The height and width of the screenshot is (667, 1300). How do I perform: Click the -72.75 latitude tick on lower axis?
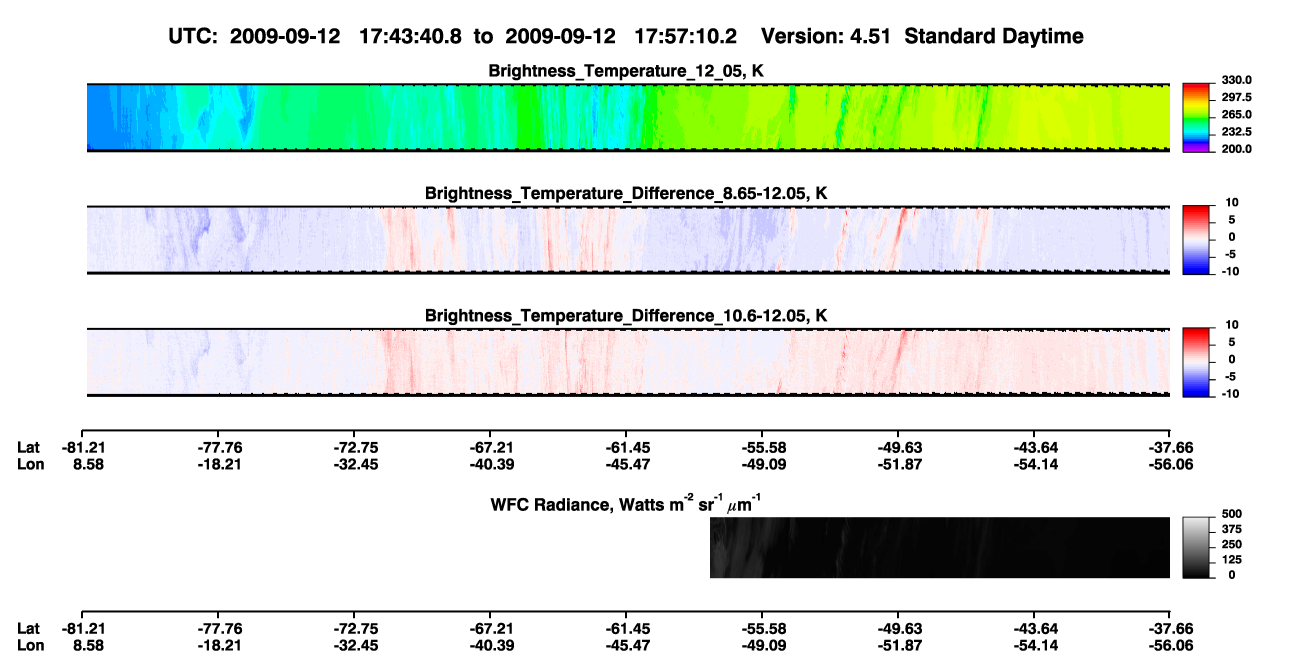coord(354,628)
